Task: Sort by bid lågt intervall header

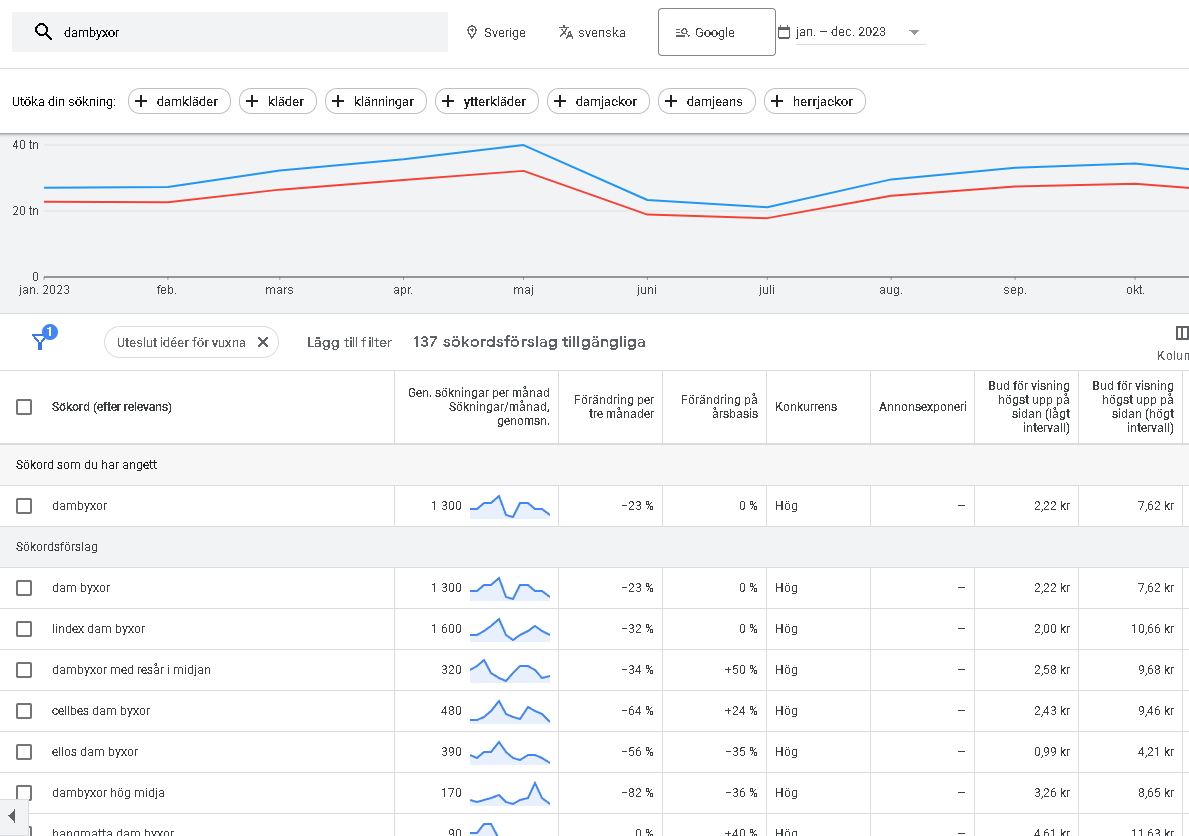Action: point(1028,407)
